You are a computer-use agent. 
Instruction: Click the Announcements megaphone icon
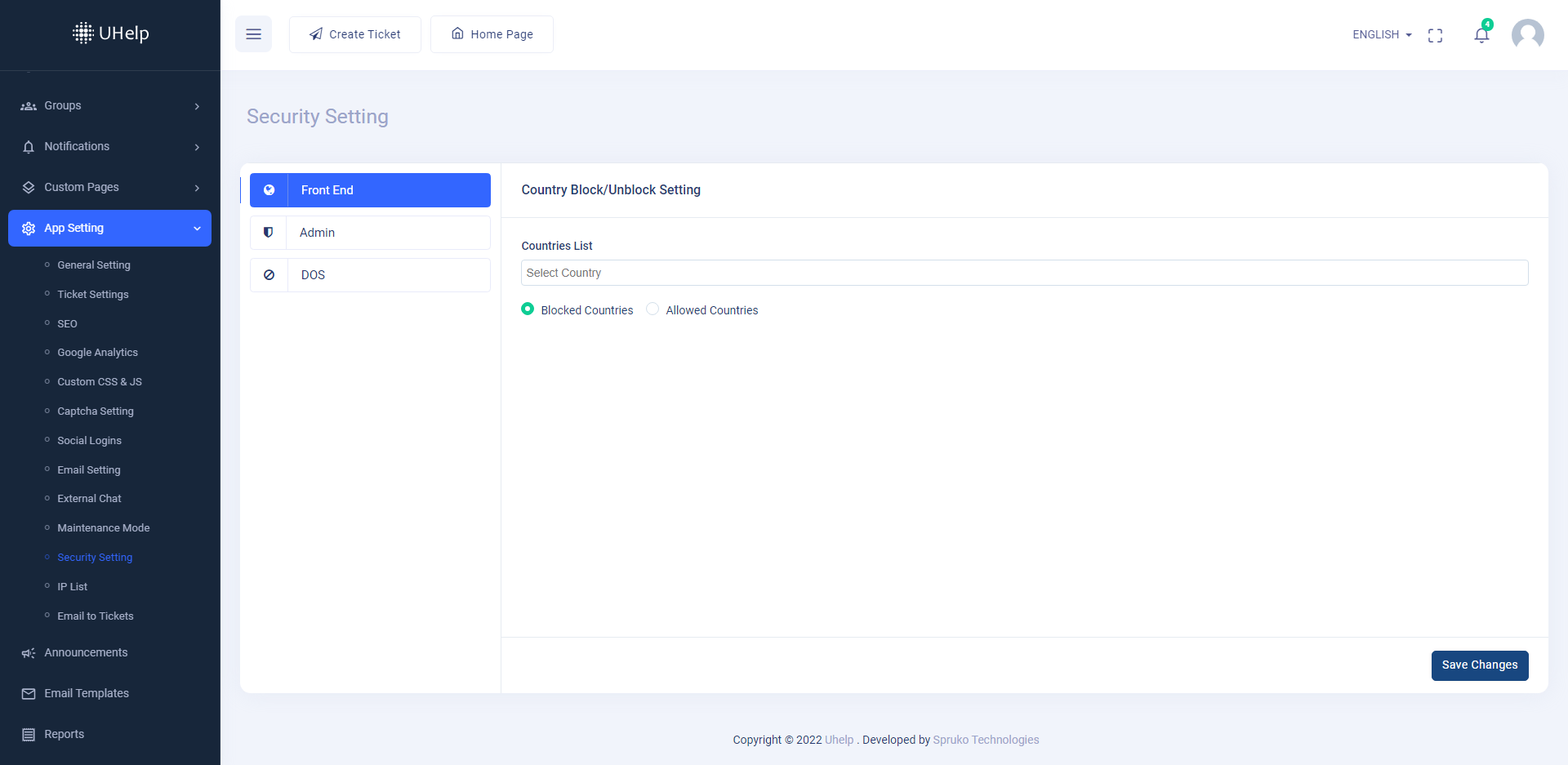click(x=29, y=653)
